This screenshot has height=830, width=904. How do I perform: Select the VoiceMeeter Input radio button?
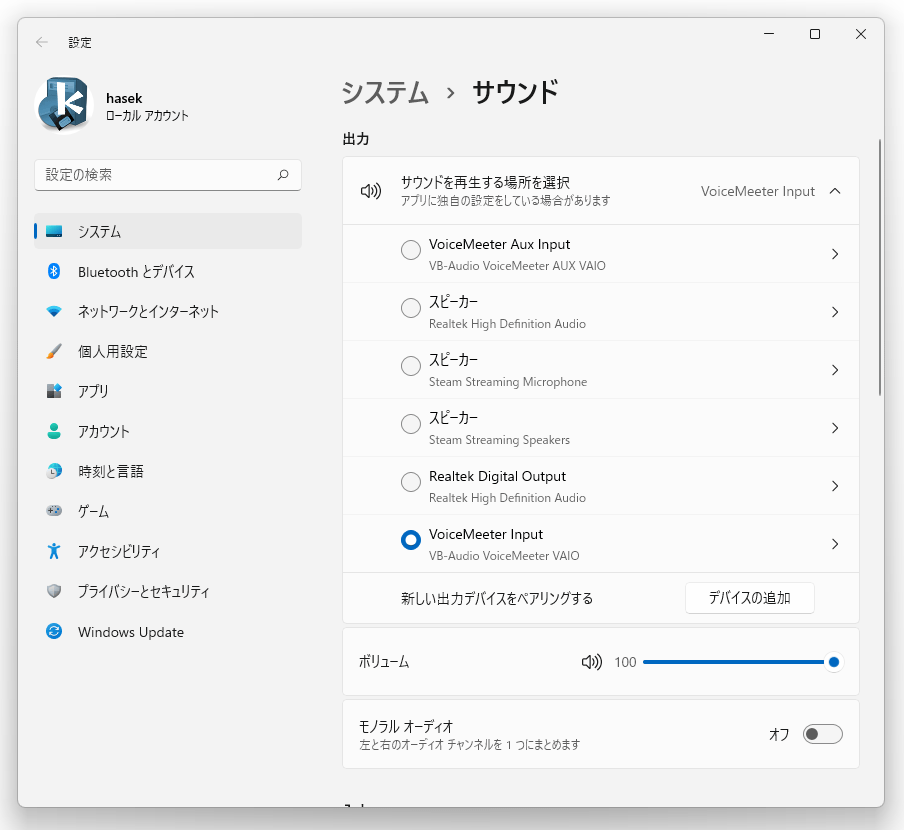click(410, 540)
